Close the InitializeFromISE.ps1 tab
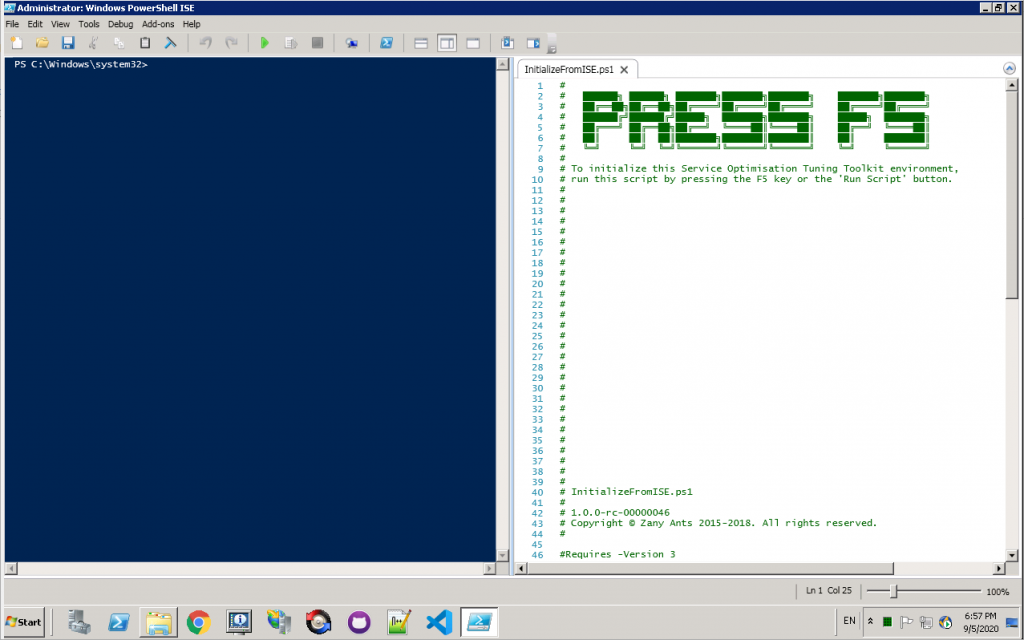Screen dimensions: 1024x640 624,69
